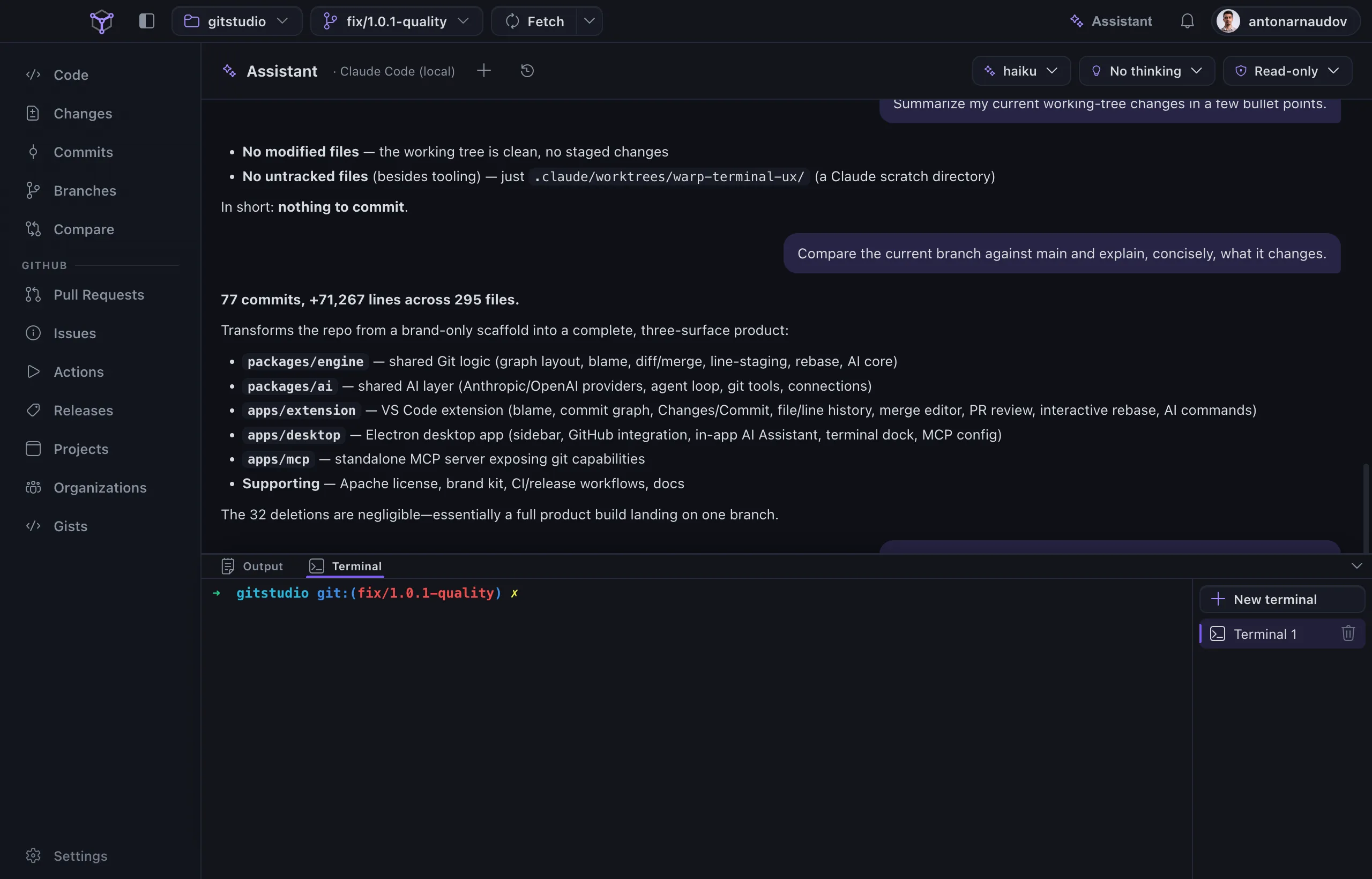Click the Gists code icon

33,526
